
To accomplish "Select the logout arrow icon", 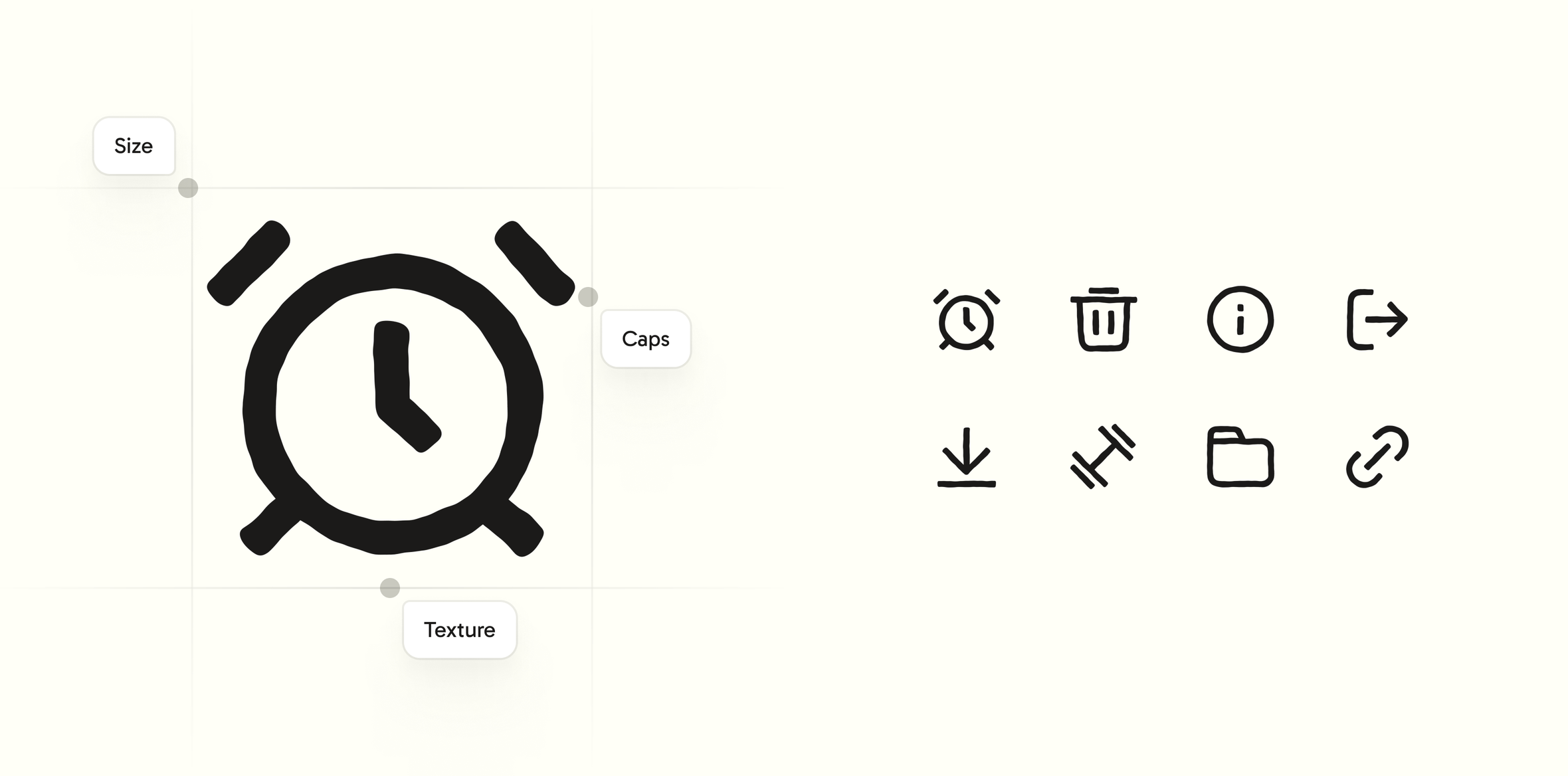I will (x=1377, y=320).
